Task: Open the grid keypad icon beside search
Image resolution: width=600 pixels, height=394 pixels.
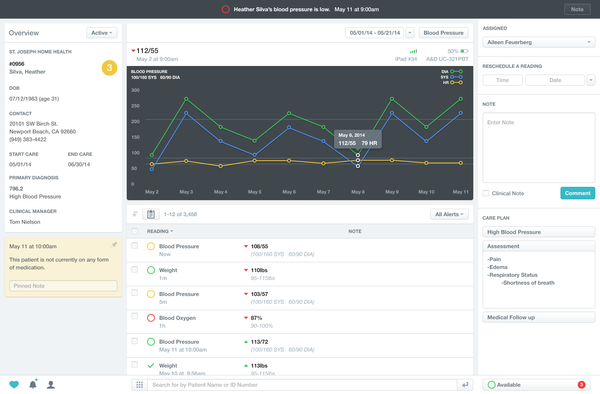Action: tap(140, 385)
